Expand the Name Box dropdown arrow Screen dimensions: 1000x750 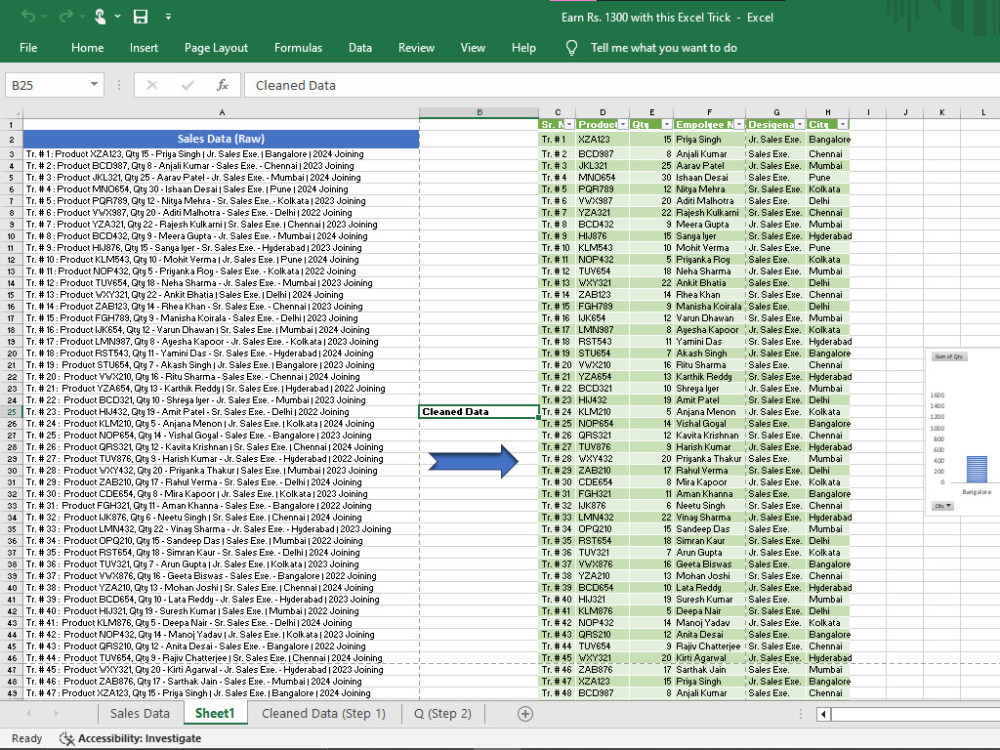click(94, 84)
